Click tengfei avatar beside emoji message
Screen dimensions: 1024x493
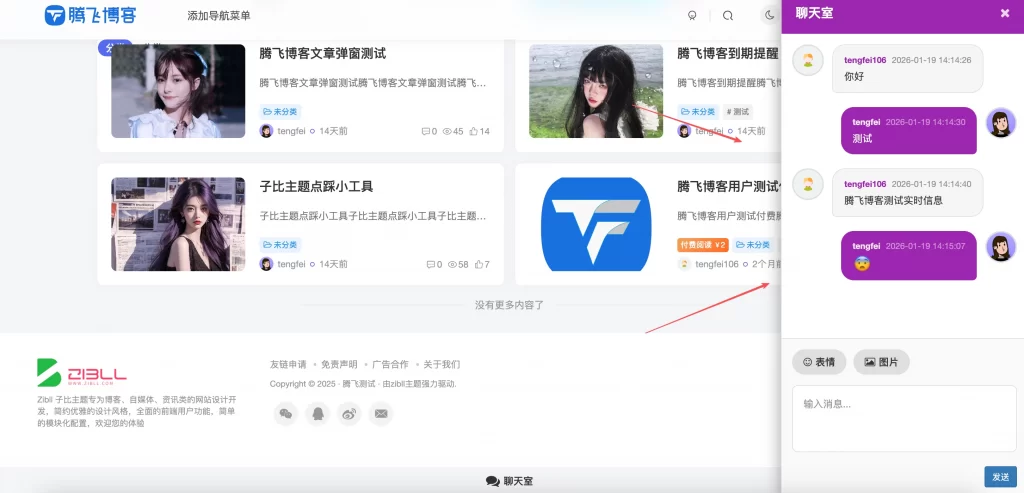[x=1000, y=247]
